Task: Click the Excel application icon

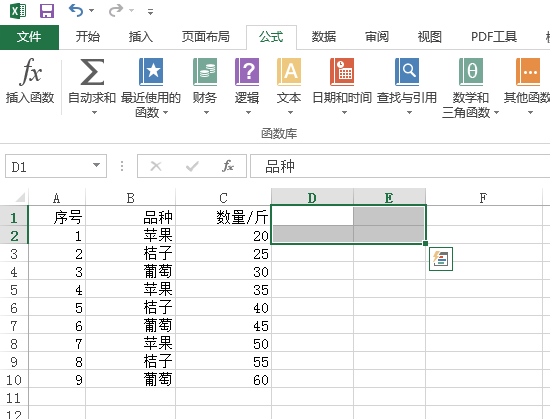Action: (x=18, y=11)
